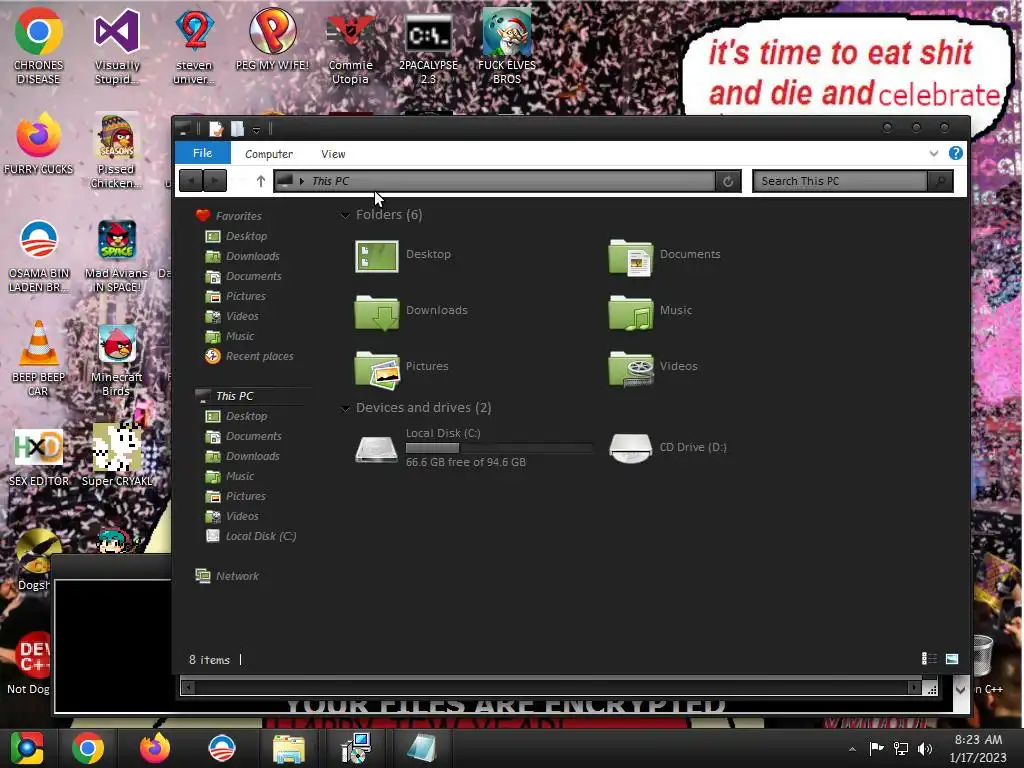Expand the ribbon with the chevron

(x=933, y=153)
